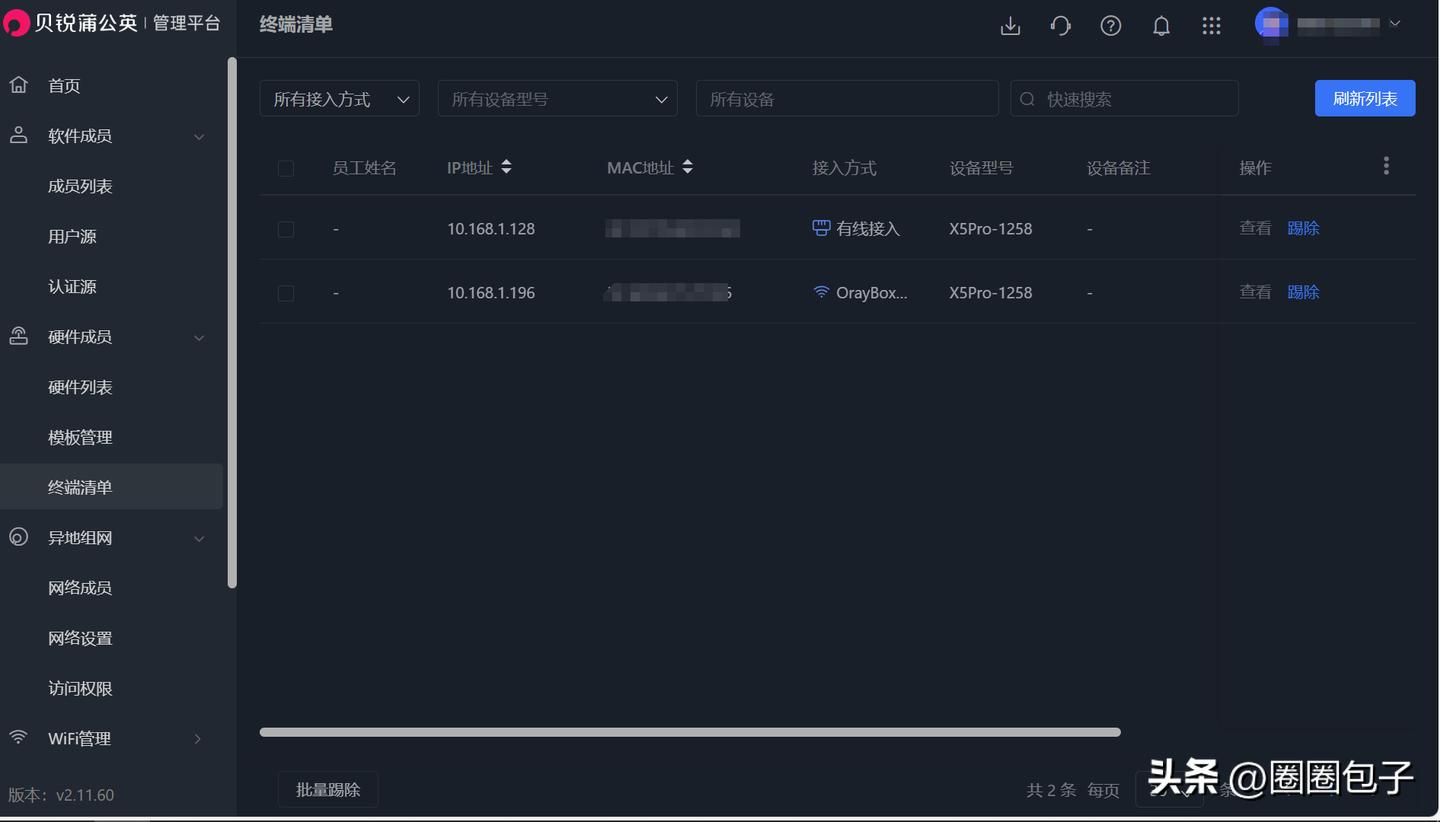Viewport: 1440px width, 822px height.
Task: Click the app grid icon near the avatar
Action: point(1212,26)
